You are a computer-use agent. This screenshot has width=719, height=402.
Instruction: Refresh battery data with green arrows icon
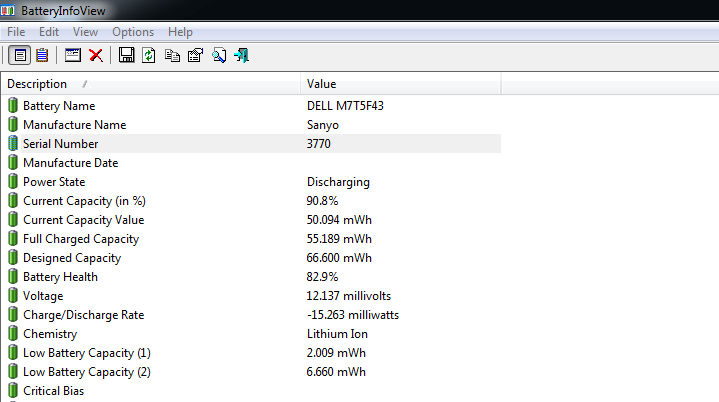pyautogui.click(x=149, y=55)
